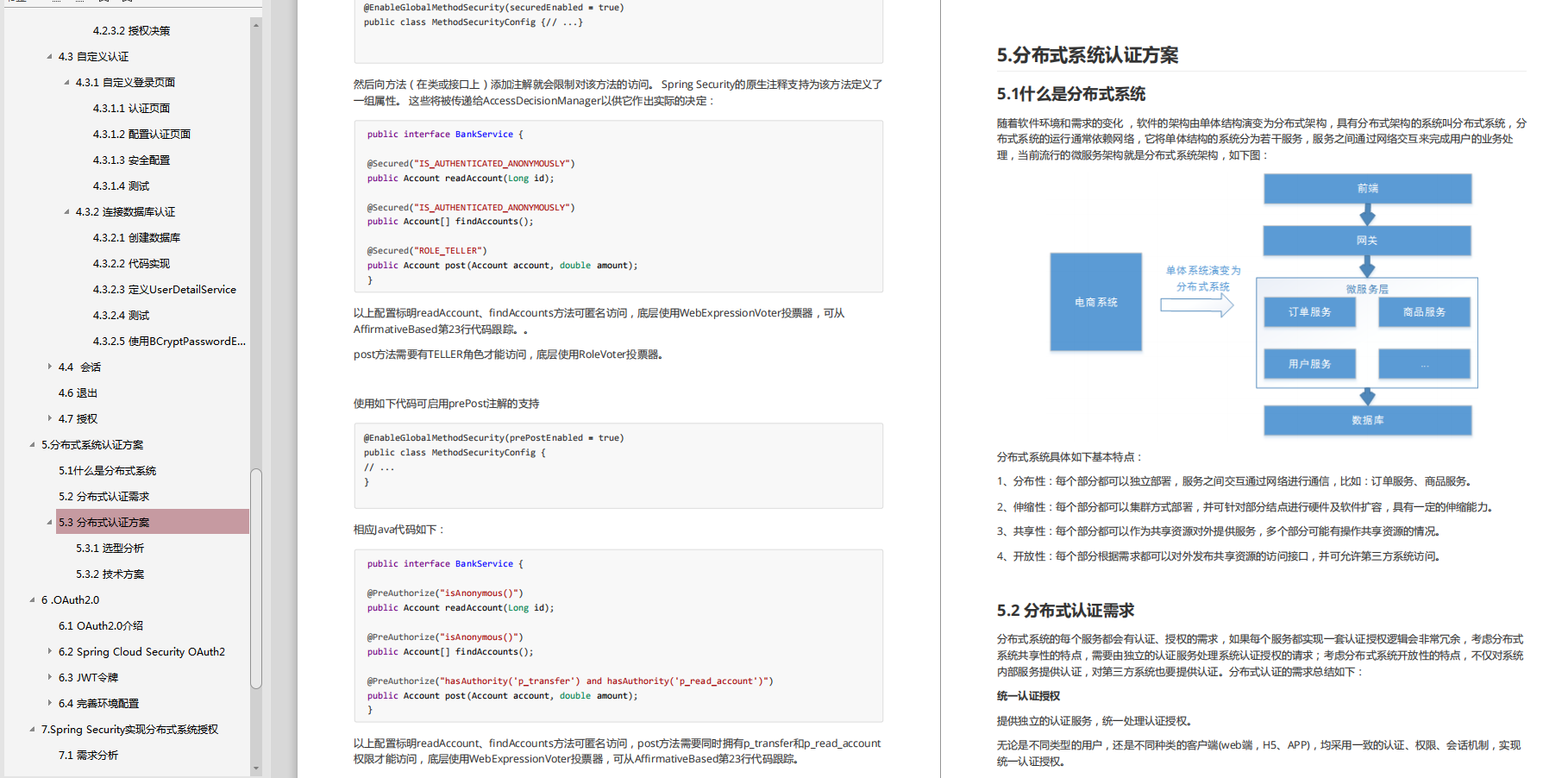Go to bookmark 7.1 需求分析

88,756
